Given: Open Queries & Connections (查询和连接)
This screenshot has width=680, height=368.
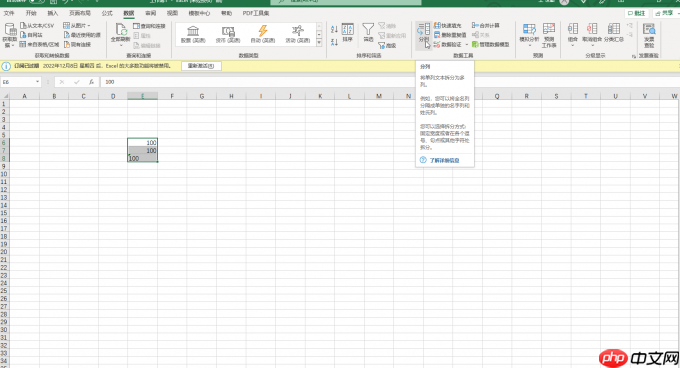Looking at the screenshot, I should (x=149, y=26).
